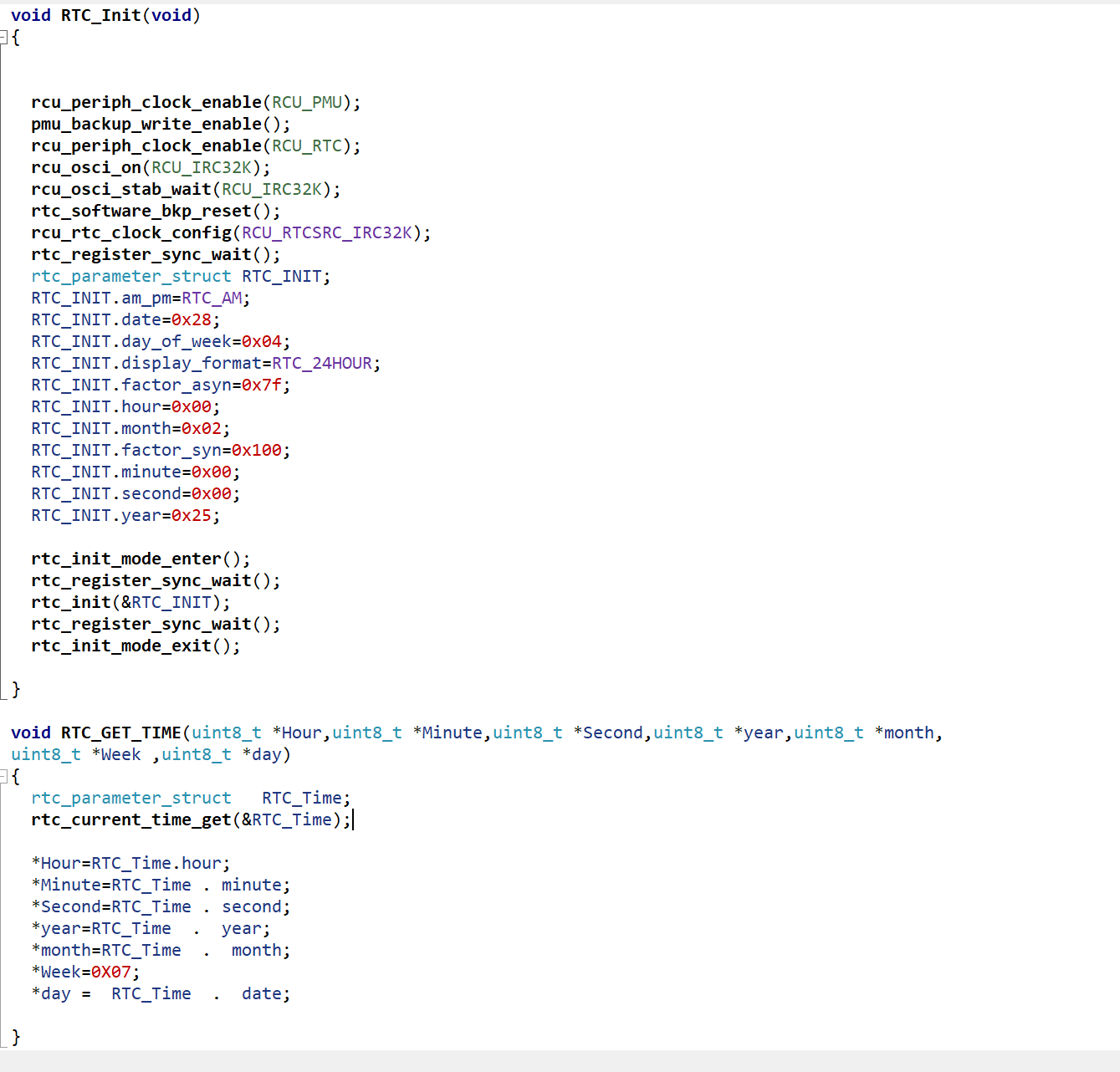Click the RCU_PMU argument
Screen dimensions: 1120x1072
pos(307,103)
